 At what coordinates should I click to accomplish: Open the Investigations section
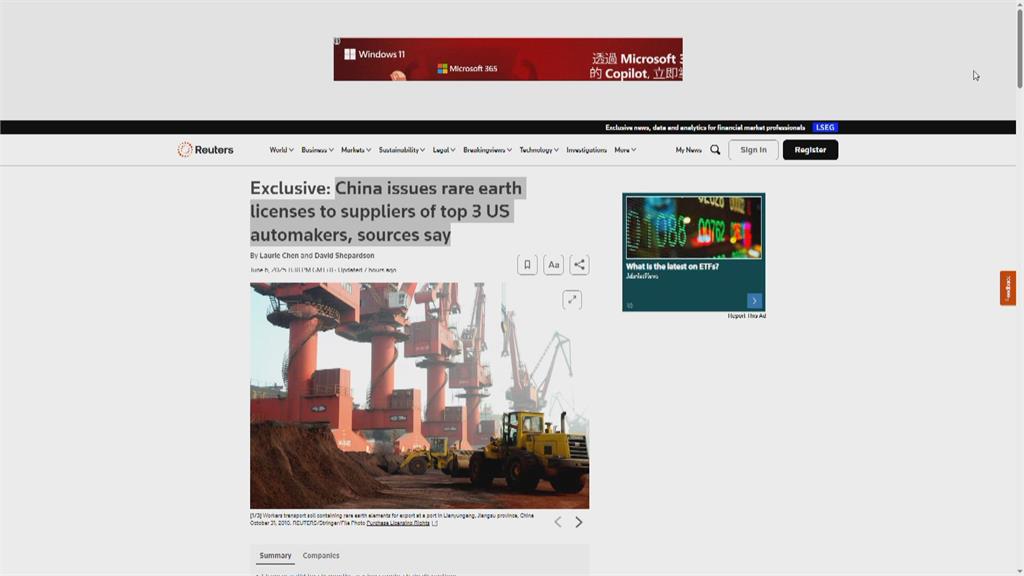click(x=586, y=150)
